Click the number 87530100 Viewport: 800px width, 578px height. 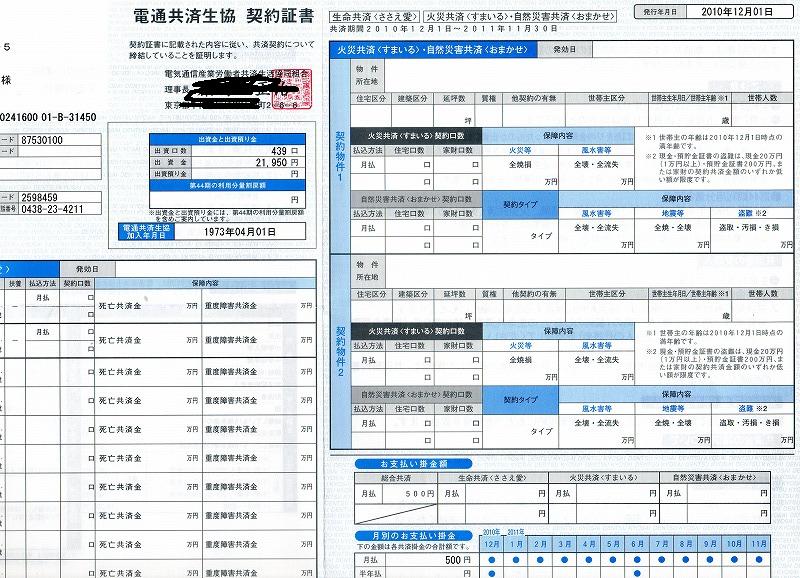[42, 140]
